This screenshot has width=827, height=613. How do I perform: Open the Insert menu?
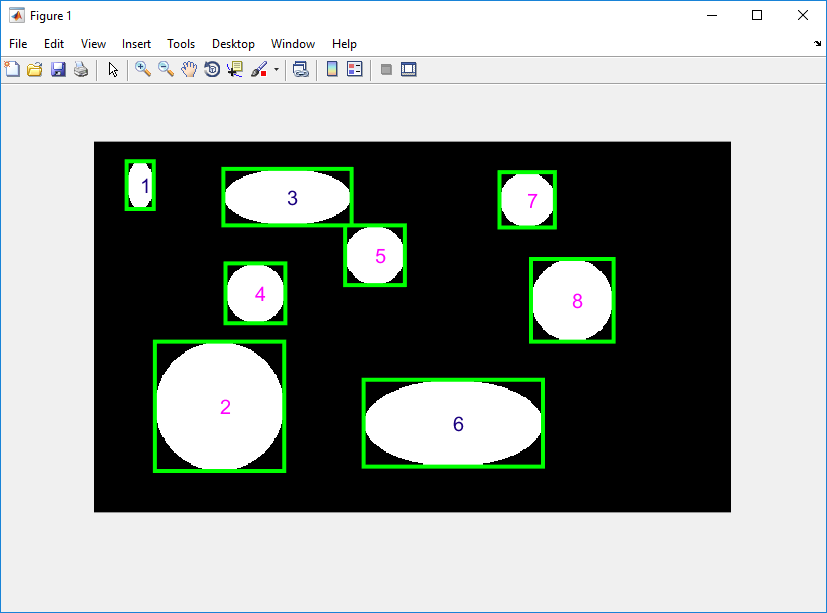point(136,44)
